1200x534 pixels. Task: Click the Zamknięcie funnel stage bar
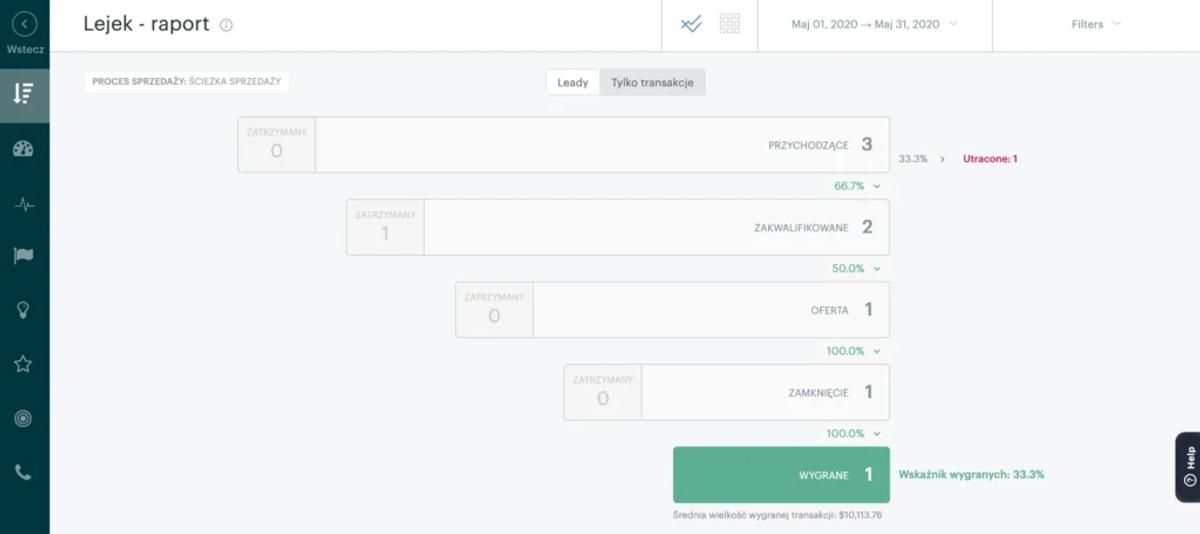(x=765, y=392)
